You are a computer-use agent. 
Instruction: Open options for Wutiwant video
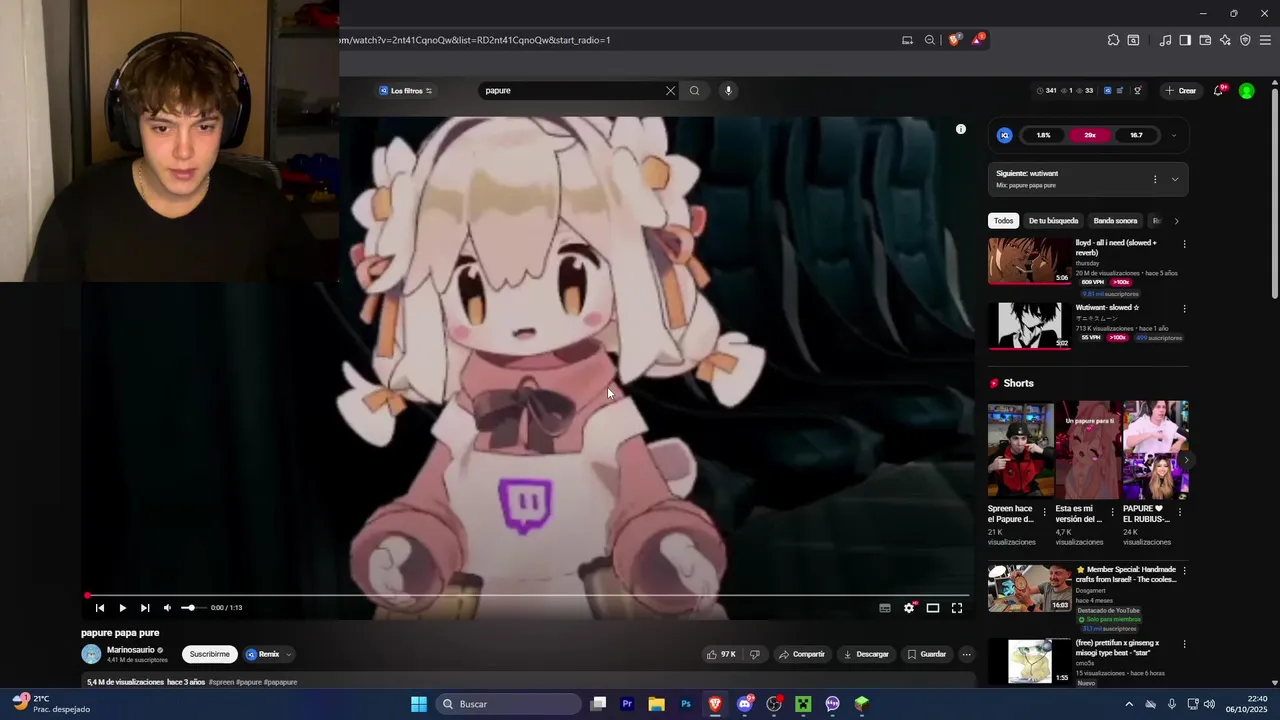coord(1184,309)
